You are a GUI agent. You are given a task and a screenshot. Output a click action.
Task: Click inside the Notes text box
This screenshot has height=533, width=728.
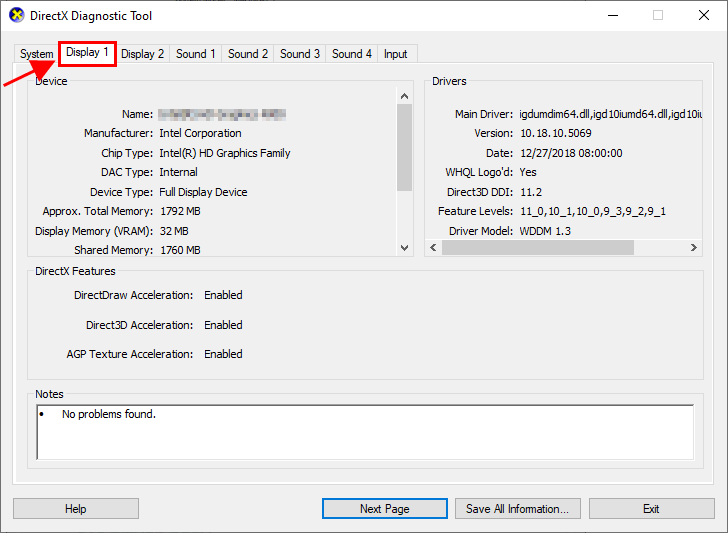click(x=365, y=432)
